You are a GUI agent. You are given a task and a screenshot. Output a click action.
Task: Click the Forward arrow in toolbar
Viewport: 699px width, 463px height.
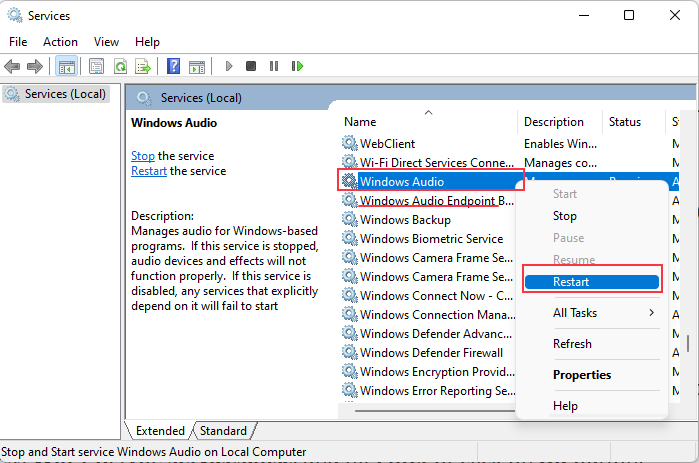tap(34, 66)
